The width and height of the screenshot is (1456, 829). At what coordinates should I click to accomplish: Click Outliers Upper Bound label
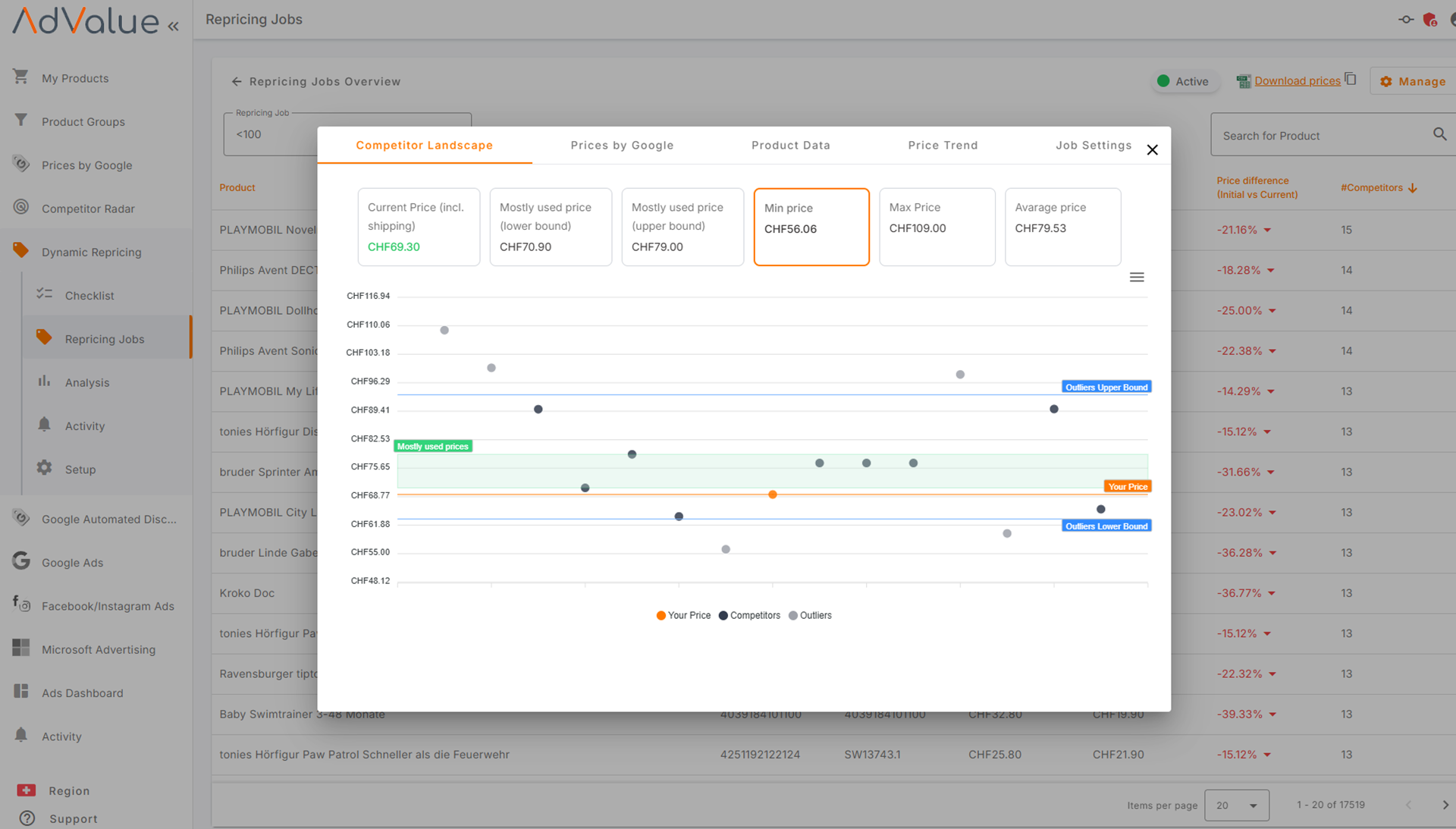click(x=1106, y=387)
